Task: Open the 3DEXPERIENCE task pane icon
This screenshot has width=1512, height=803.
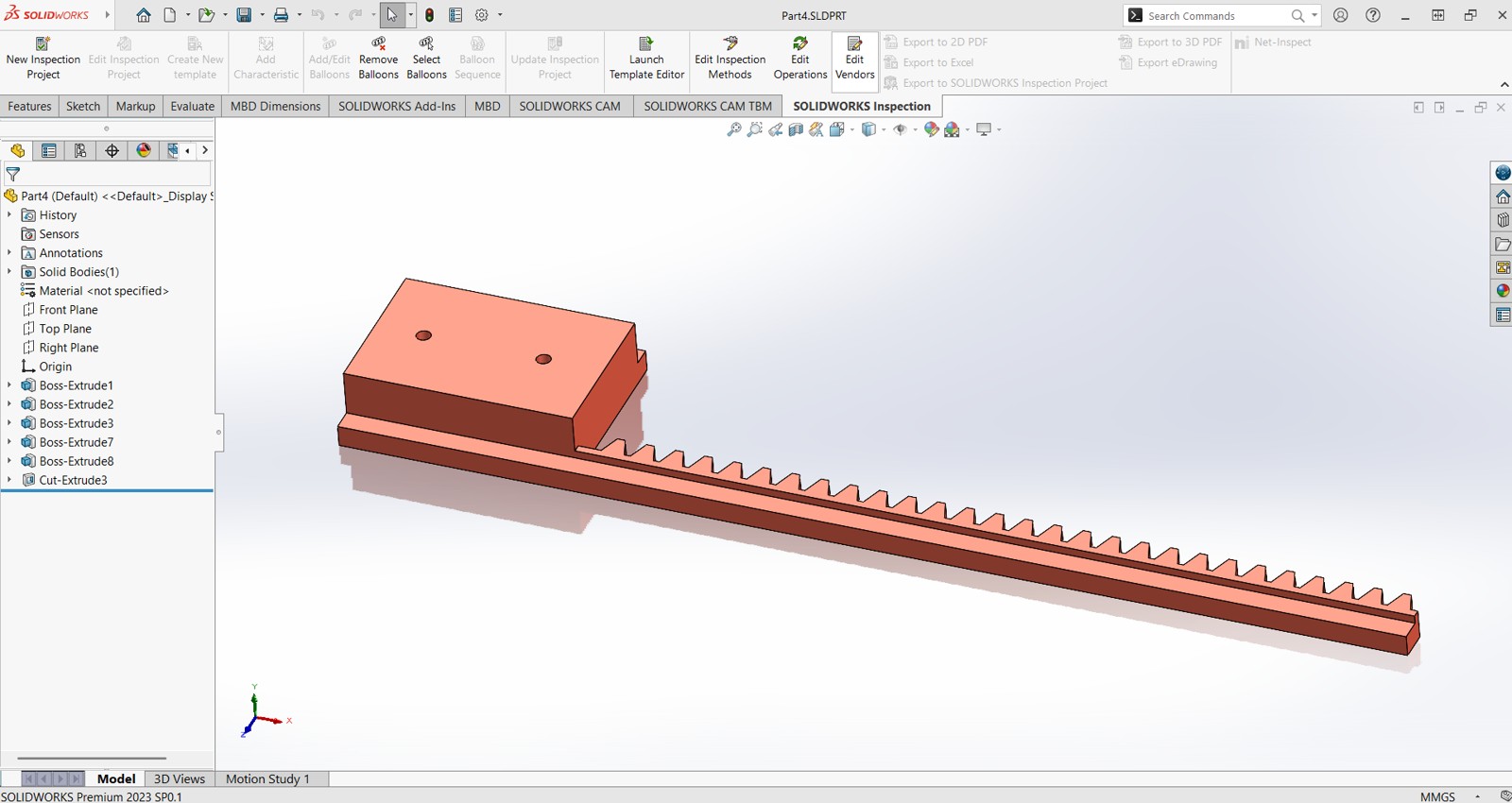Action: [x=1503, y=173]
